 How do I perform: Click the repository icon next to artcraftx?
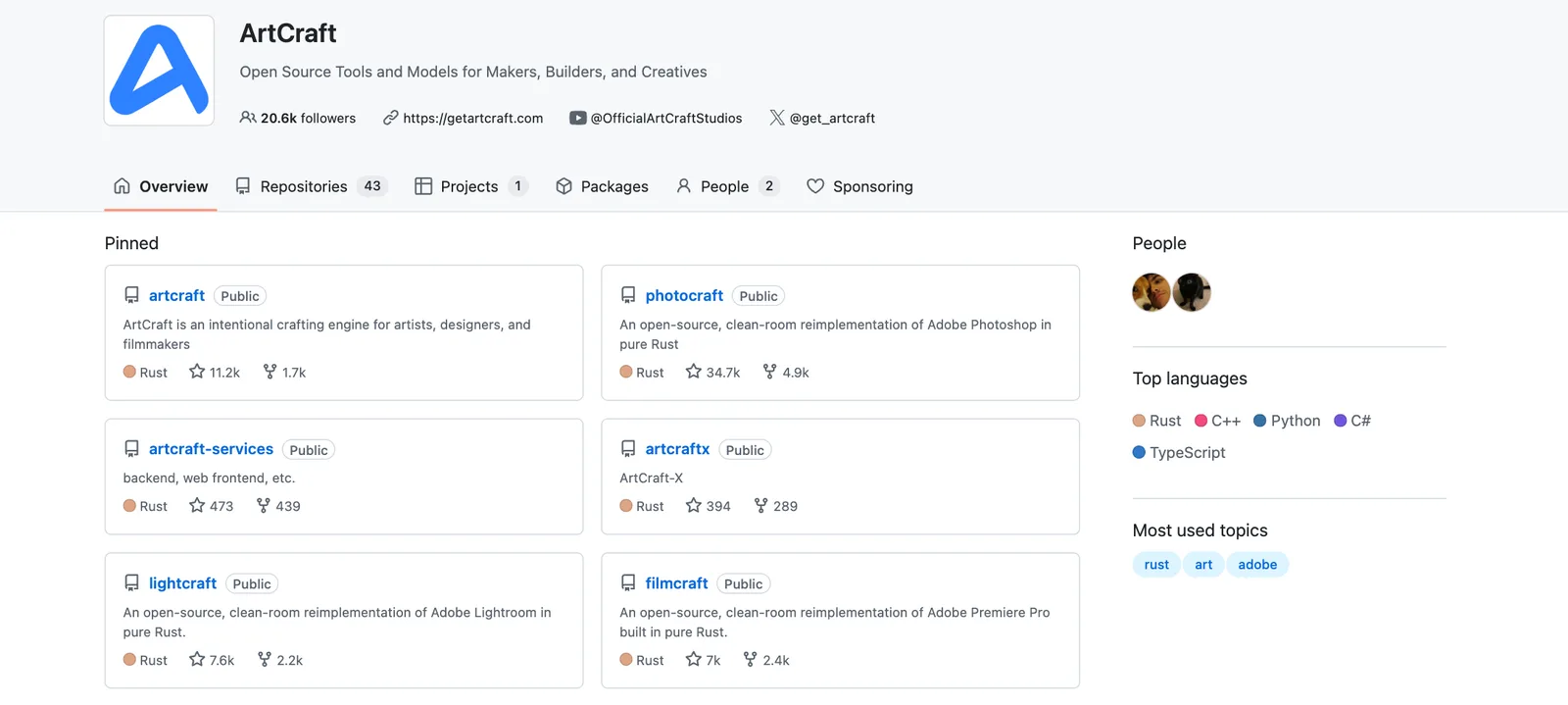(628, 449)
